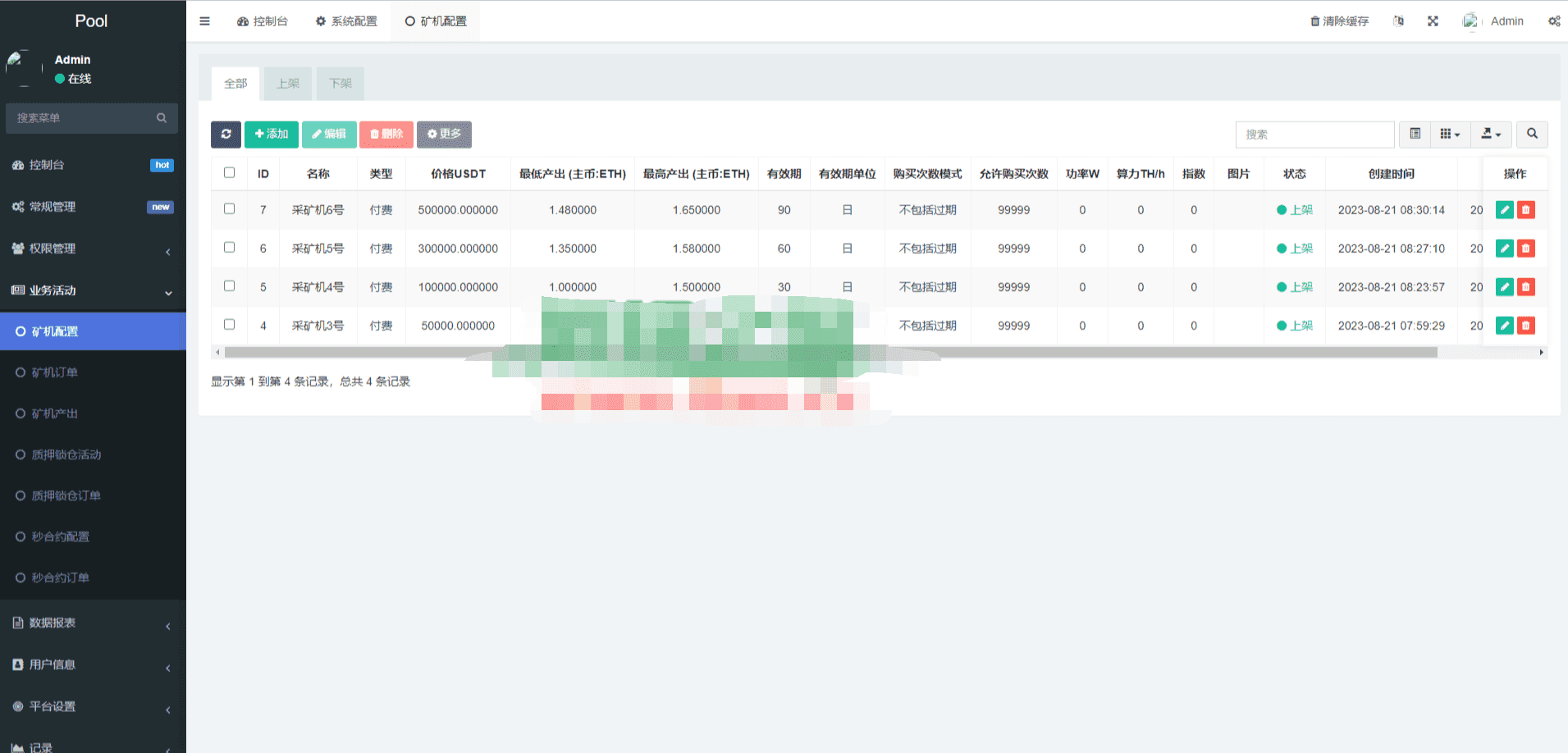The image size is (1568, 753).
Task: Click the fullscreen icon in the top bar
Action: (1433, 21)
